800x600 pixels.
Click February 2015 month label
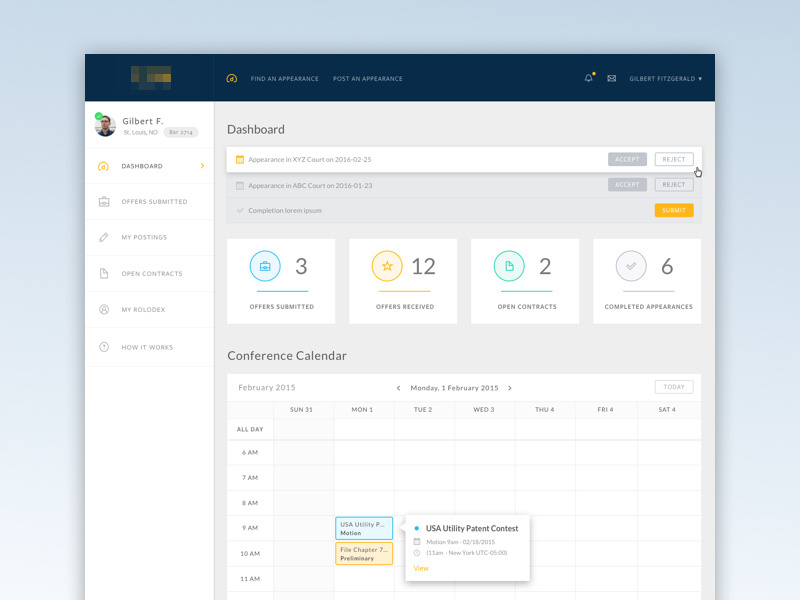267,388
